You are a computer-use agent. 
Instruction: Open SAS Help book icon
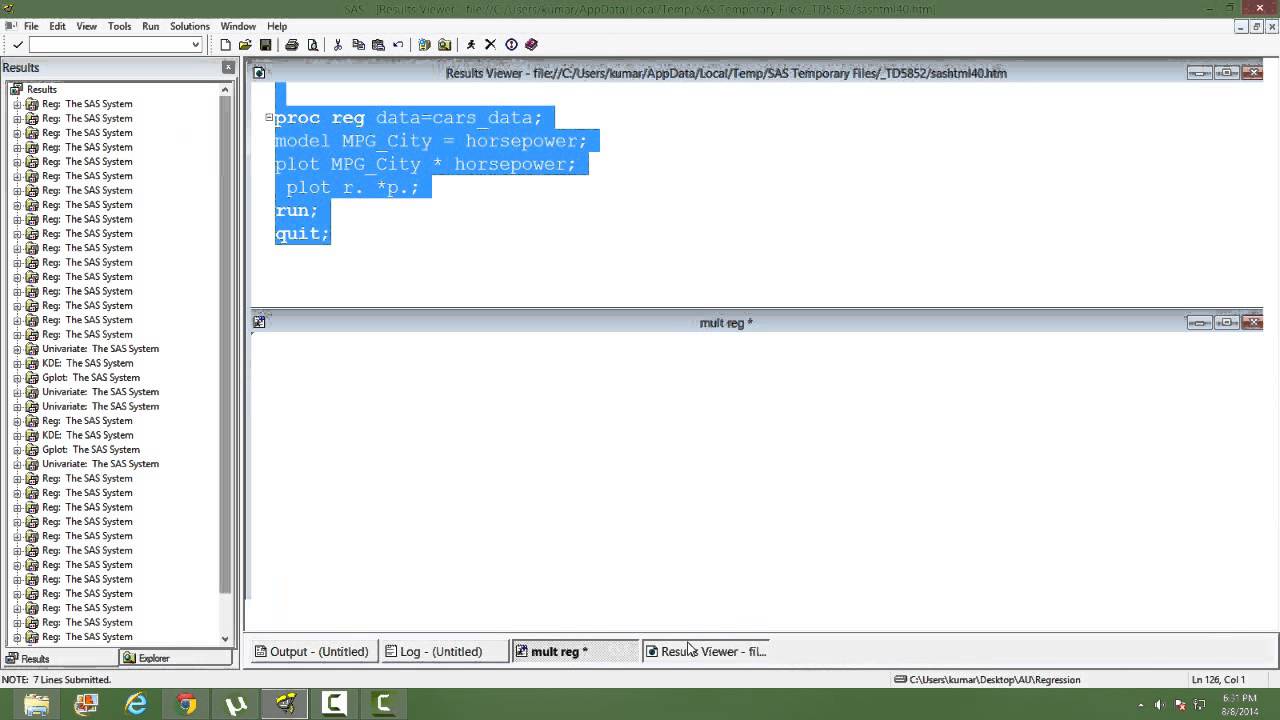click(x=531, y=45)
